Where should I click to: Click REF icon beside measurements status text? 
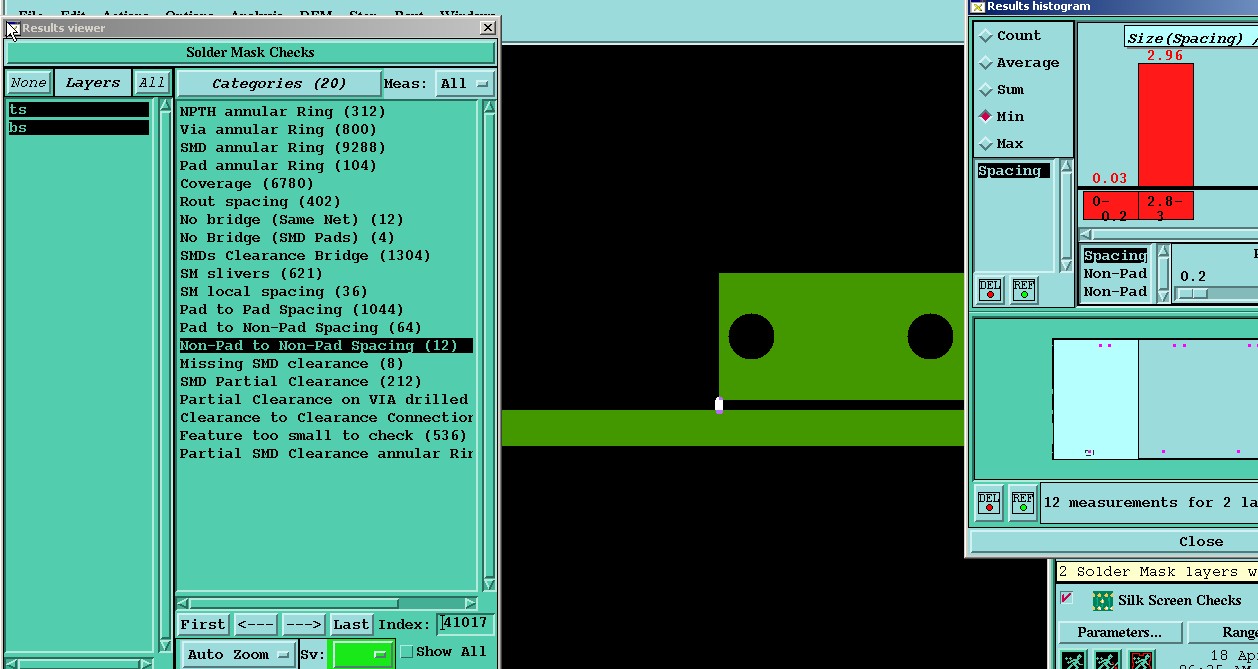tap(1022, 502)
